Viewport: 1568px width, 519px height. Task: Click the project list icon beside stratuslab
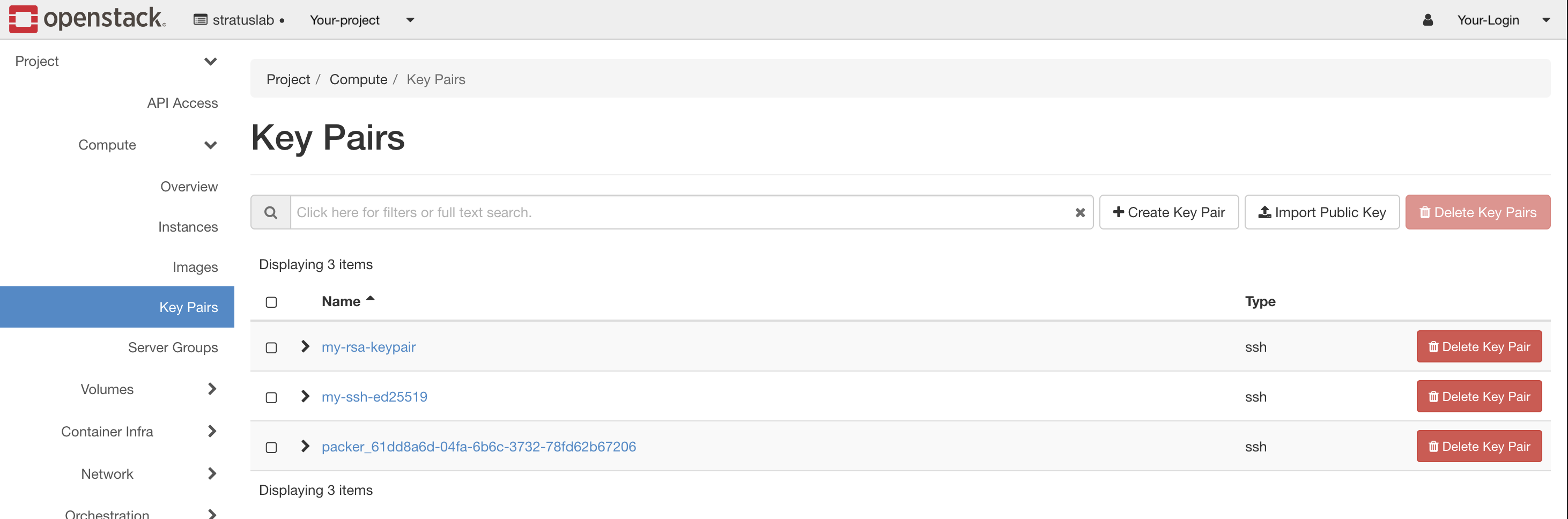click(201, 19)
